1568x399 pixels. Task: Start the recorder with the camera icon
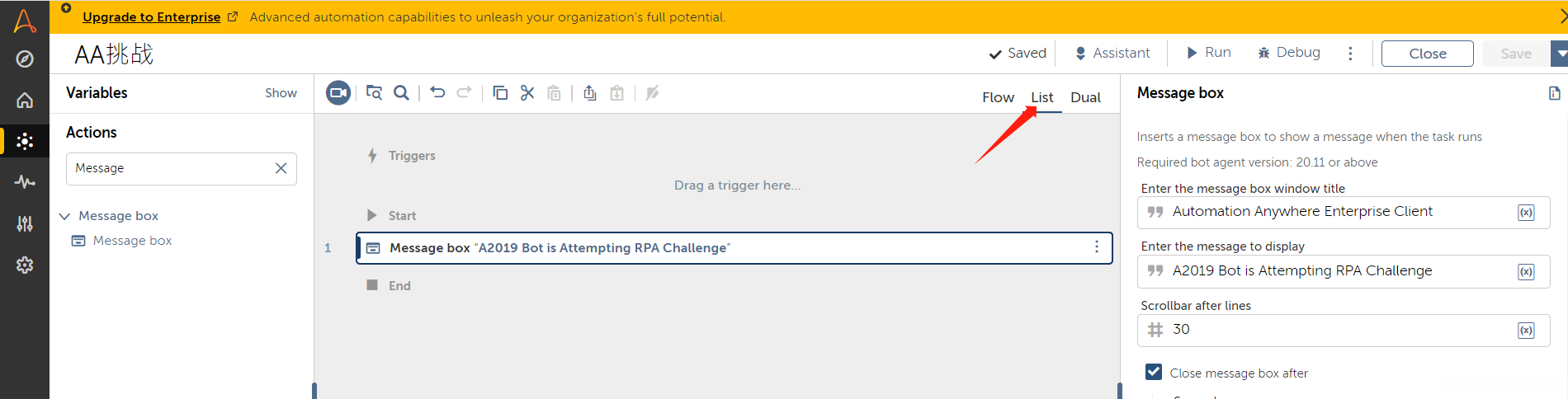coord(338,93)
